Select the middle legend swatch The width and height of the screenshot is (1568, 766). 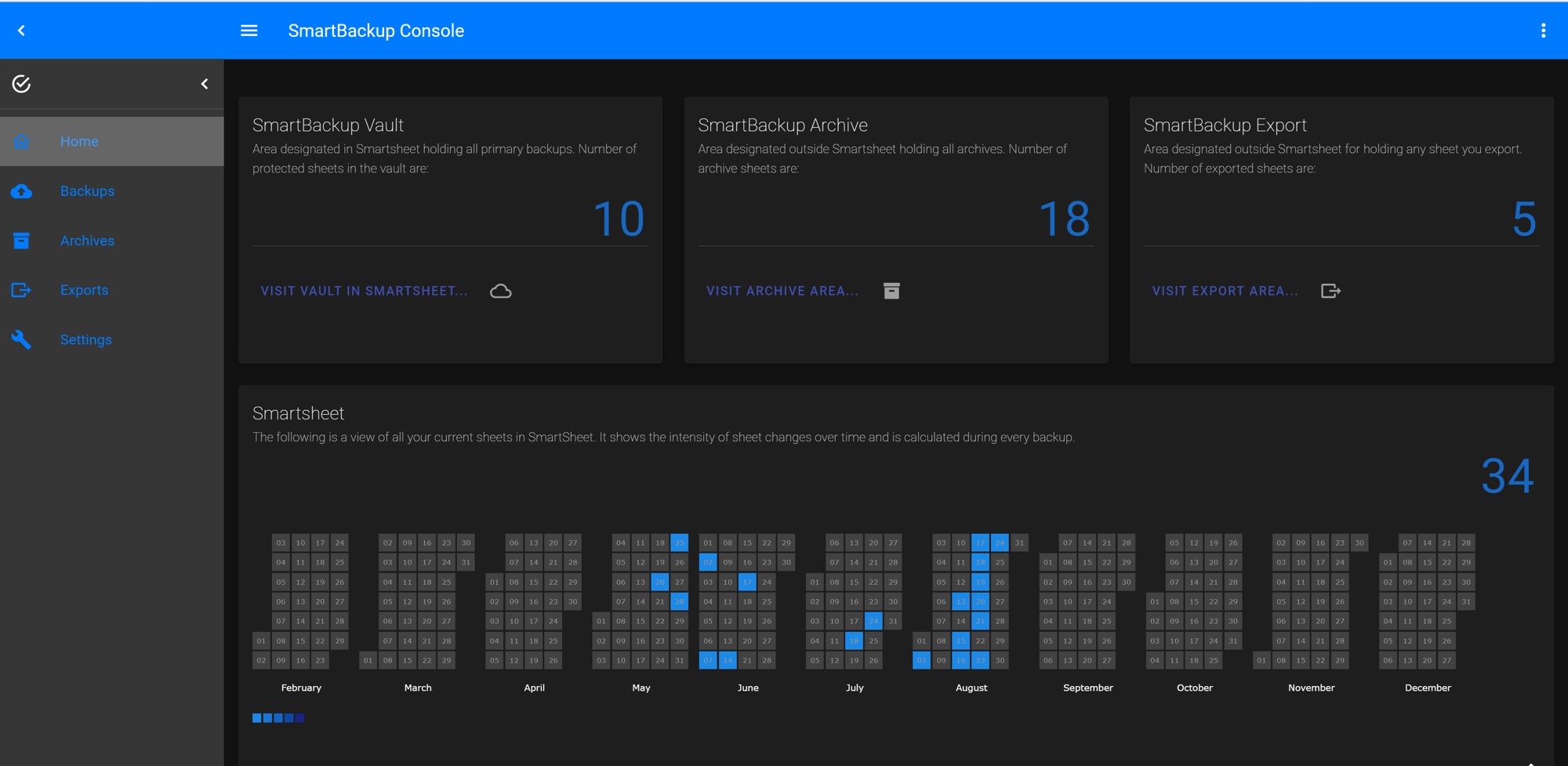[278, 717]
